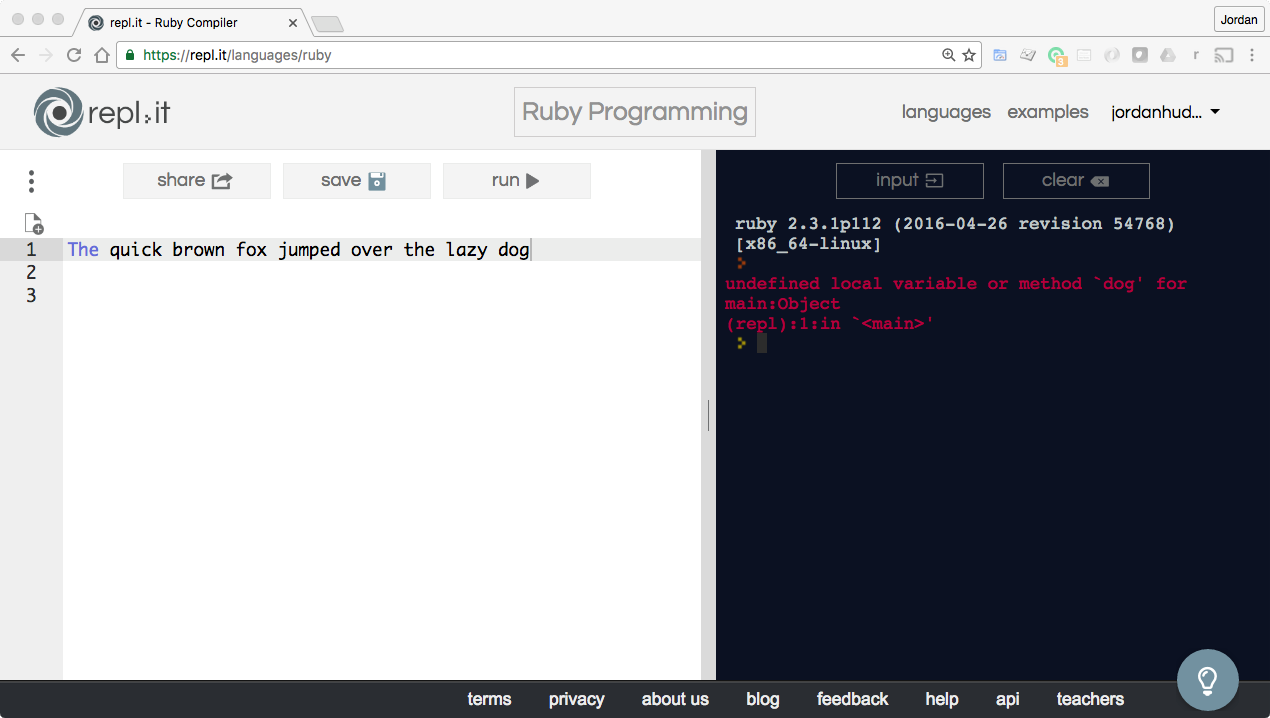The image size is (1270, 718).
Task: Open the jordanhud... account dropdown
Action: point(1165,112)
